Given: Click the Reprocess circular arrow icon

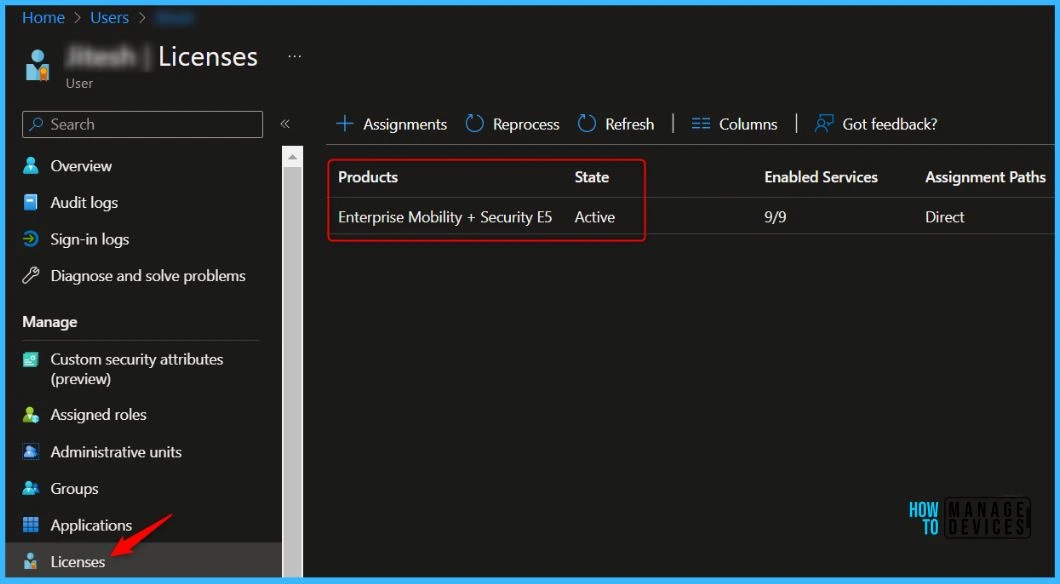Looking at the screenshot, I should (x=475, y=124).
